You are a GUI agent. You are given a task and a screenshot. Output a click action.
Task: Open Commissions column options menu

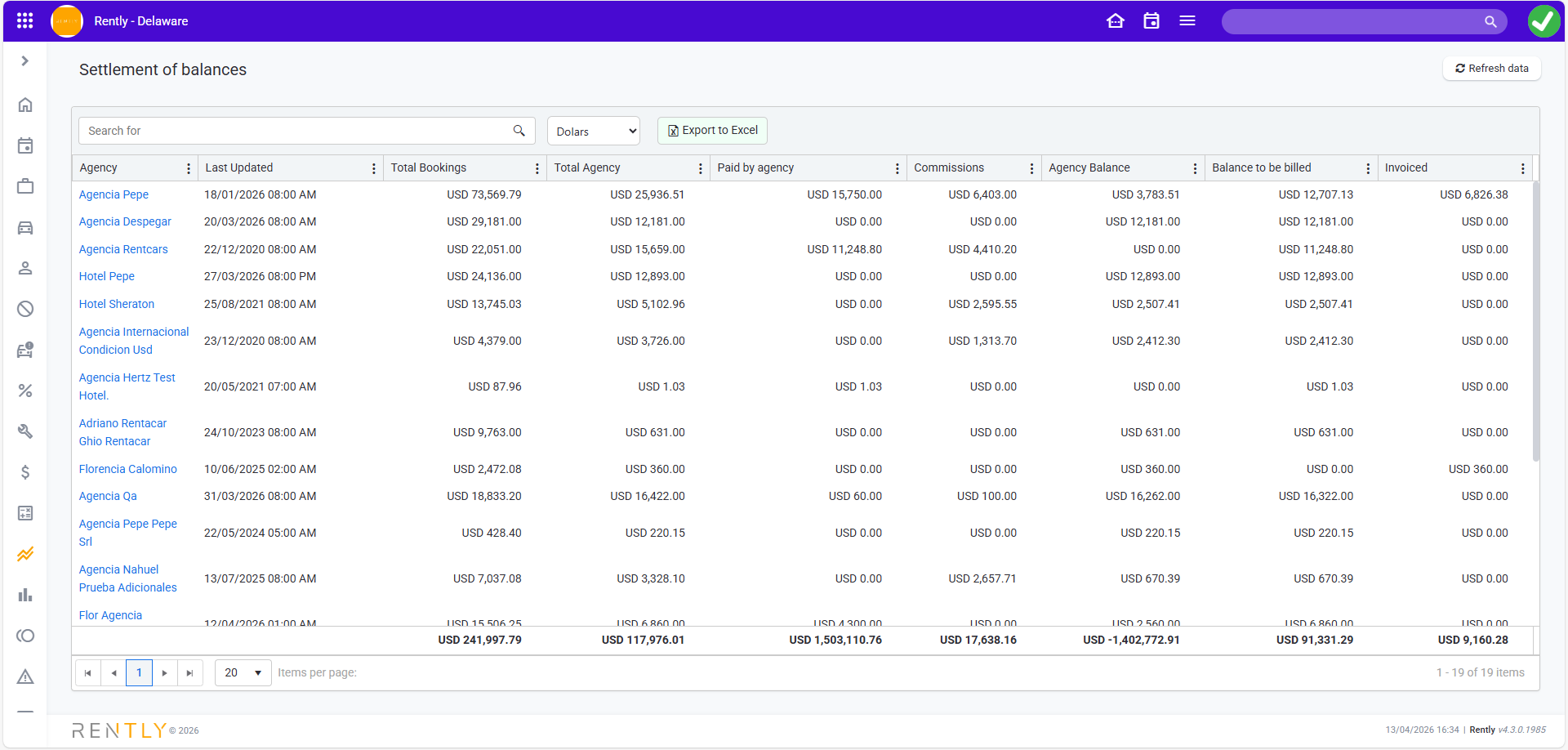click(x=1031, y=168)
